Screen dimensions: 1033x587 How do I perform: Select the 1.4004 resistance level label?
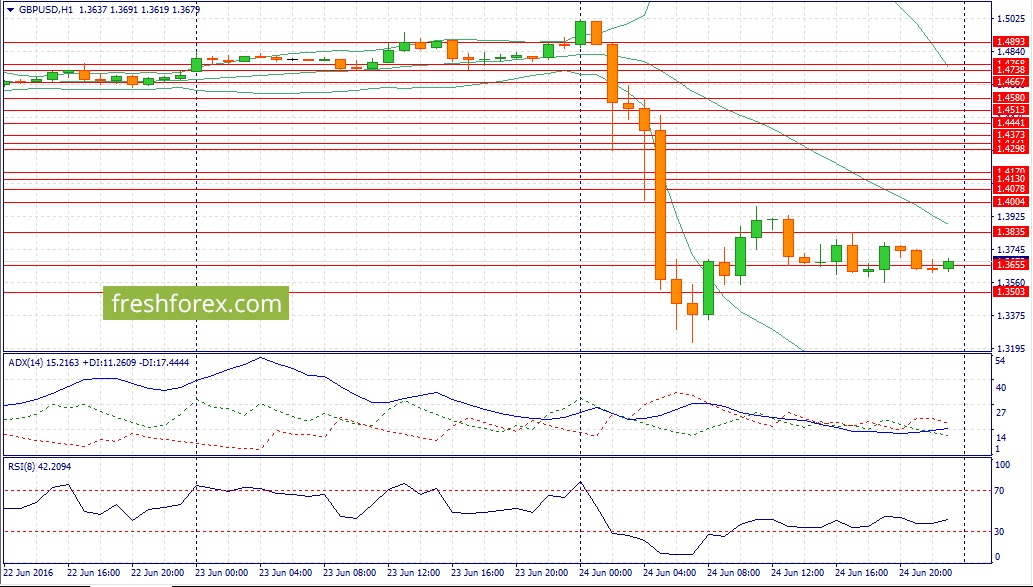(x=1009, y=202)
